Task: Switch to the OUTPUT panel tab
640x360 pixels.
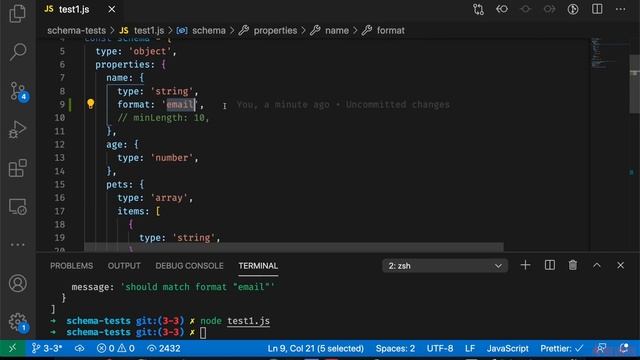Action: pos(124,266)
